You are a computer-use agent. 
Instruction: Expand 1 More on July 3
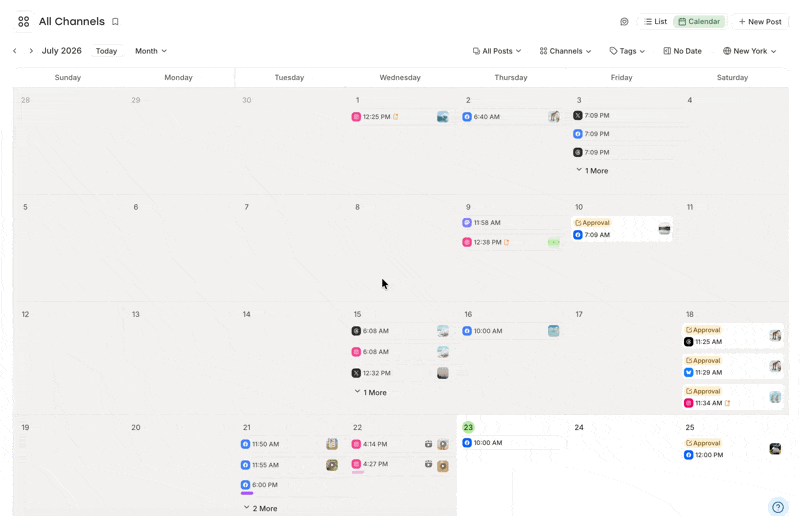(592, 170)
